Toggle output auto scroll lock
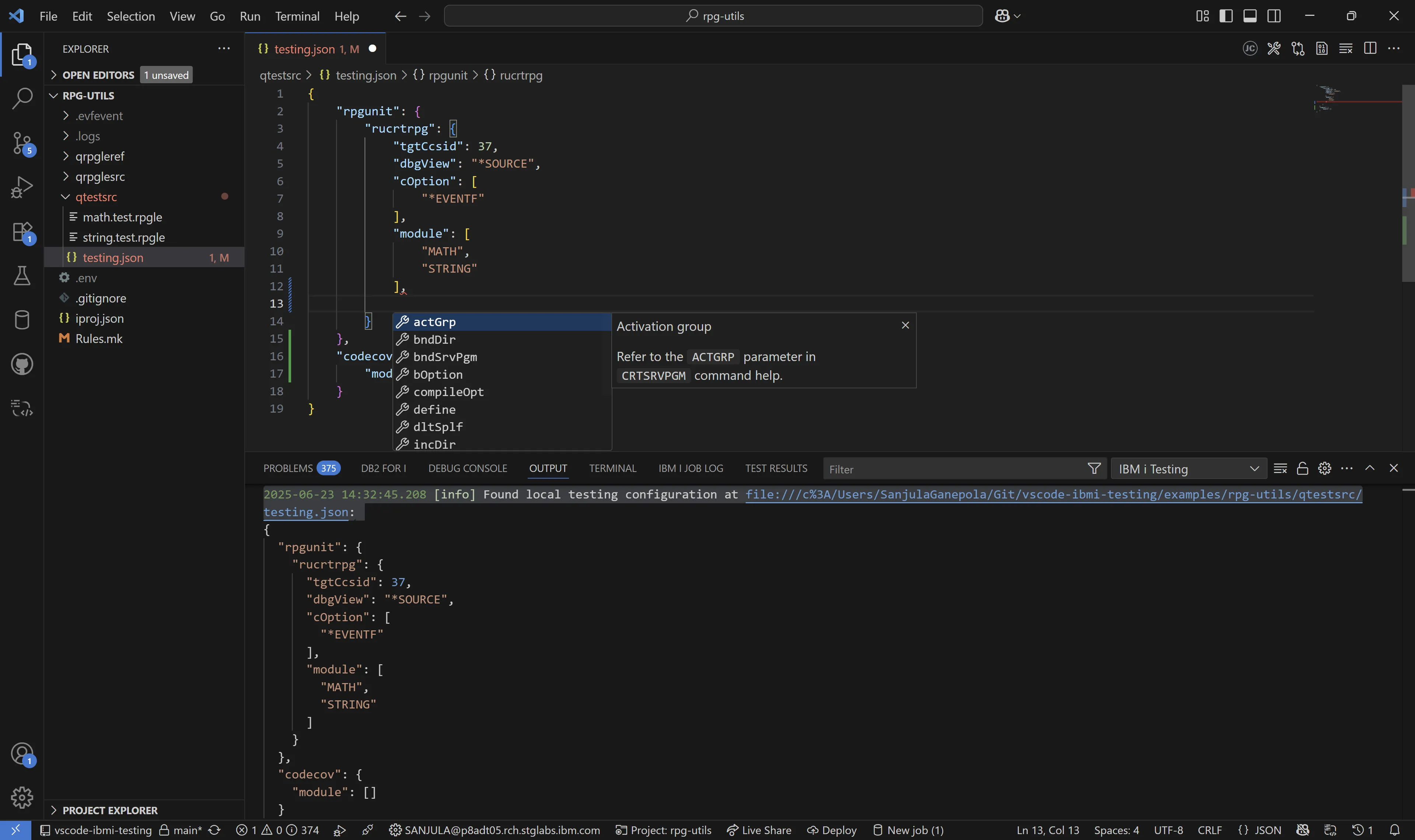Image resolution: width=1415 pixels, height=840 pixels. pos(1302,468)
